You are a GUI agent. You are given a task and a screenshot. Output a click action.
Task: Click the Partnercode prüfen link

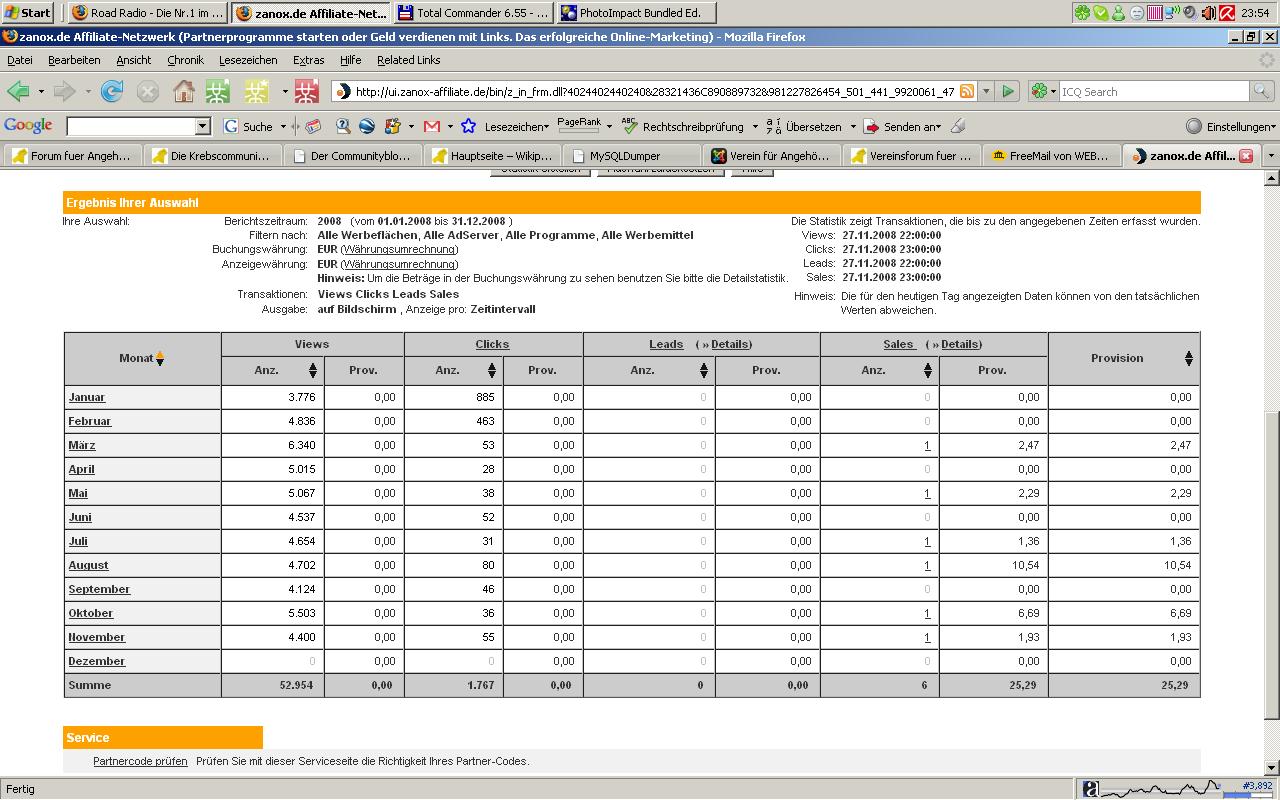click(x=140, y=761)
